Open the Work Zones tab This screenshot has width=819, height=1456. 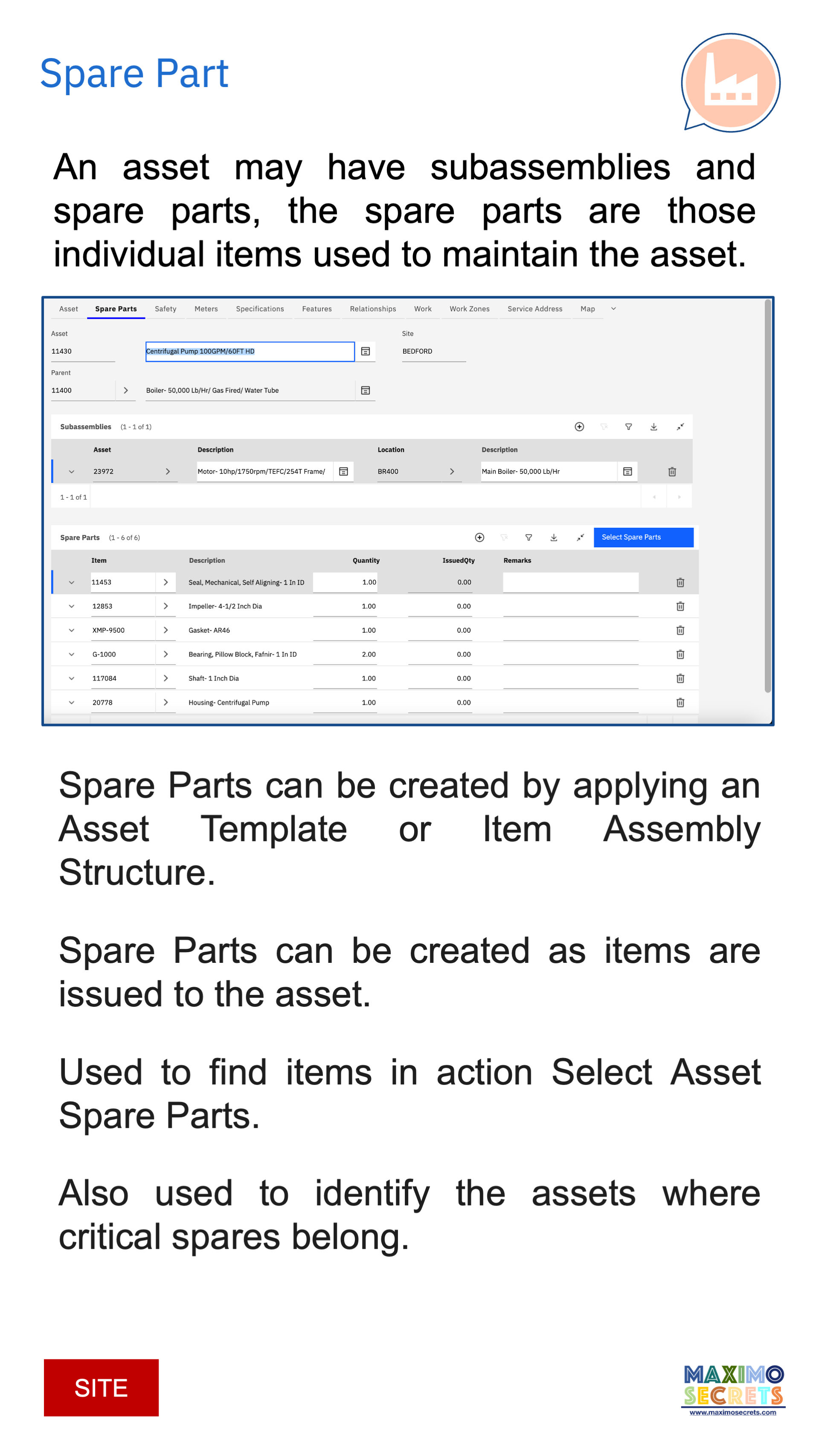(x=469, y=309)
